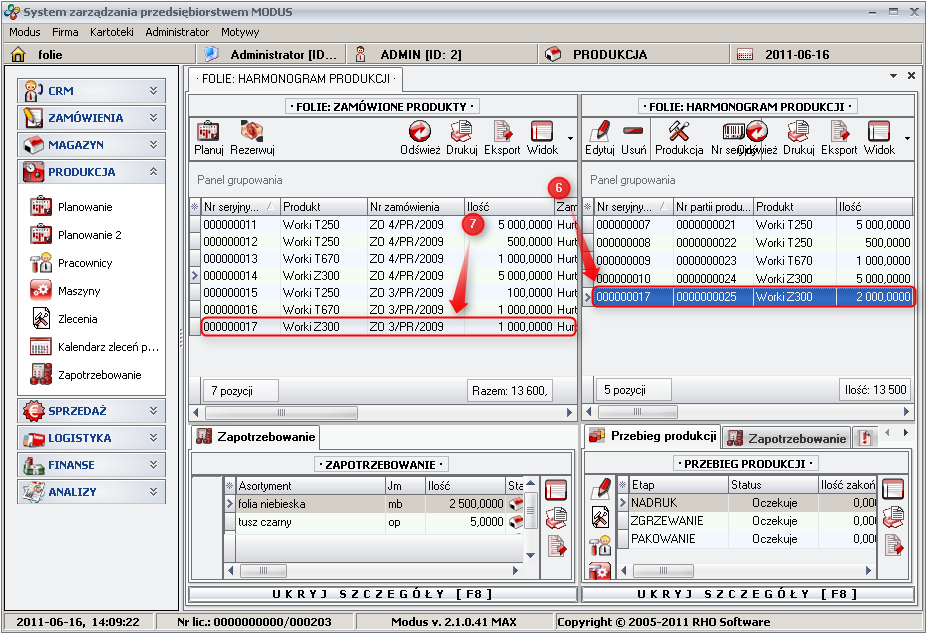Open Maszyny in the sidebar
The height and width of the screenshot is (634, 927).
pos(79,291)
